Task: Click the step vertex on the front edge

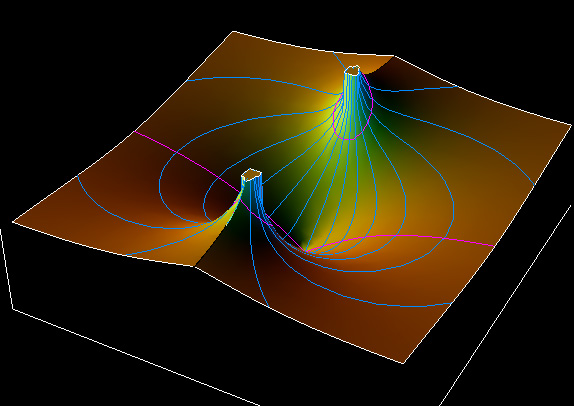Action: pos(194,267)
